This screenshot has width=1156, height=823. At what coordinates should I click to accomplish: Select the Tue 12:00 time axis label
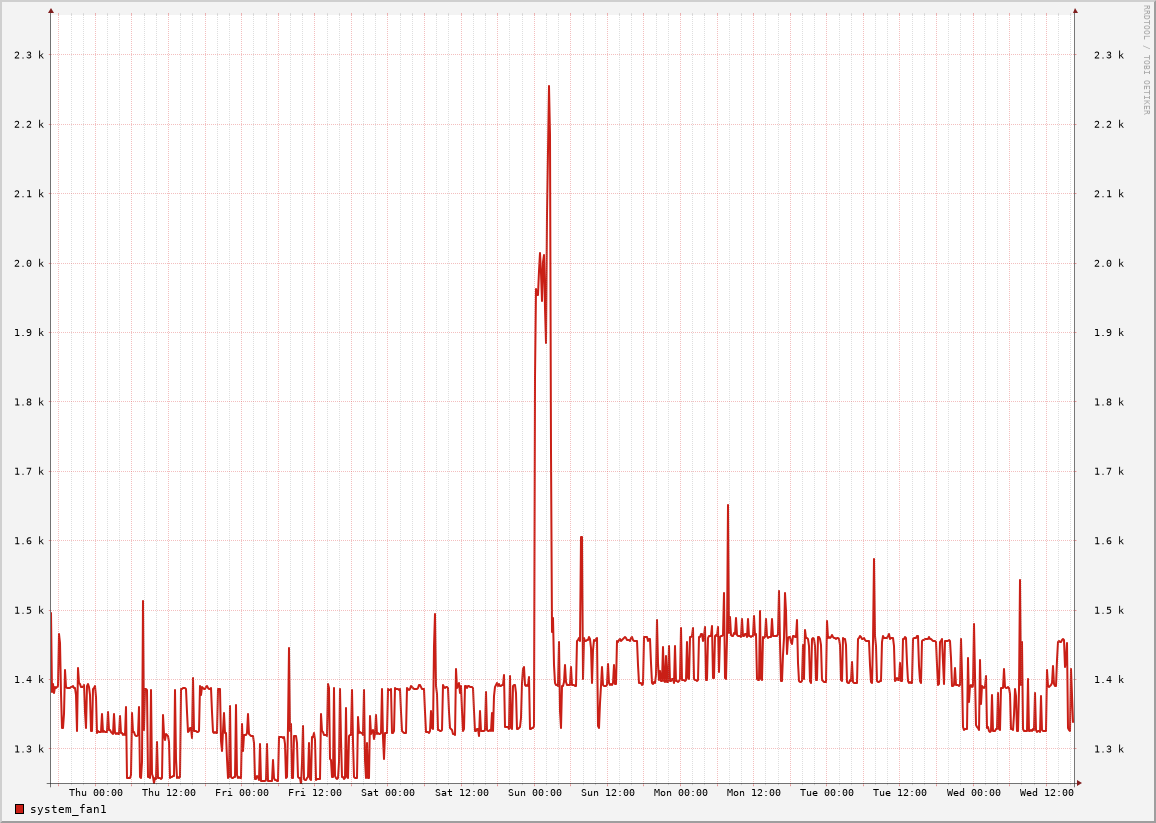pyautogui.click(x=900, y=793)
